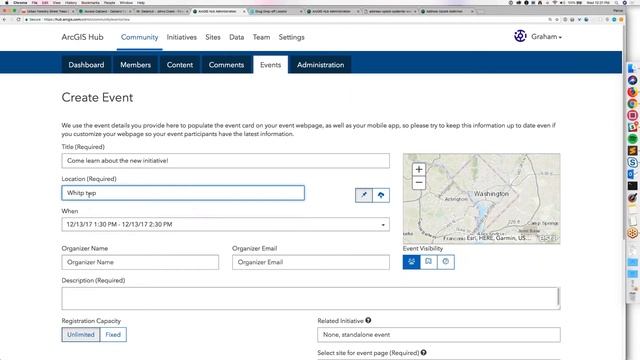Screen dimensions: 640x360
Task: Switch to the Comments tab
Action: pos(226,65)
